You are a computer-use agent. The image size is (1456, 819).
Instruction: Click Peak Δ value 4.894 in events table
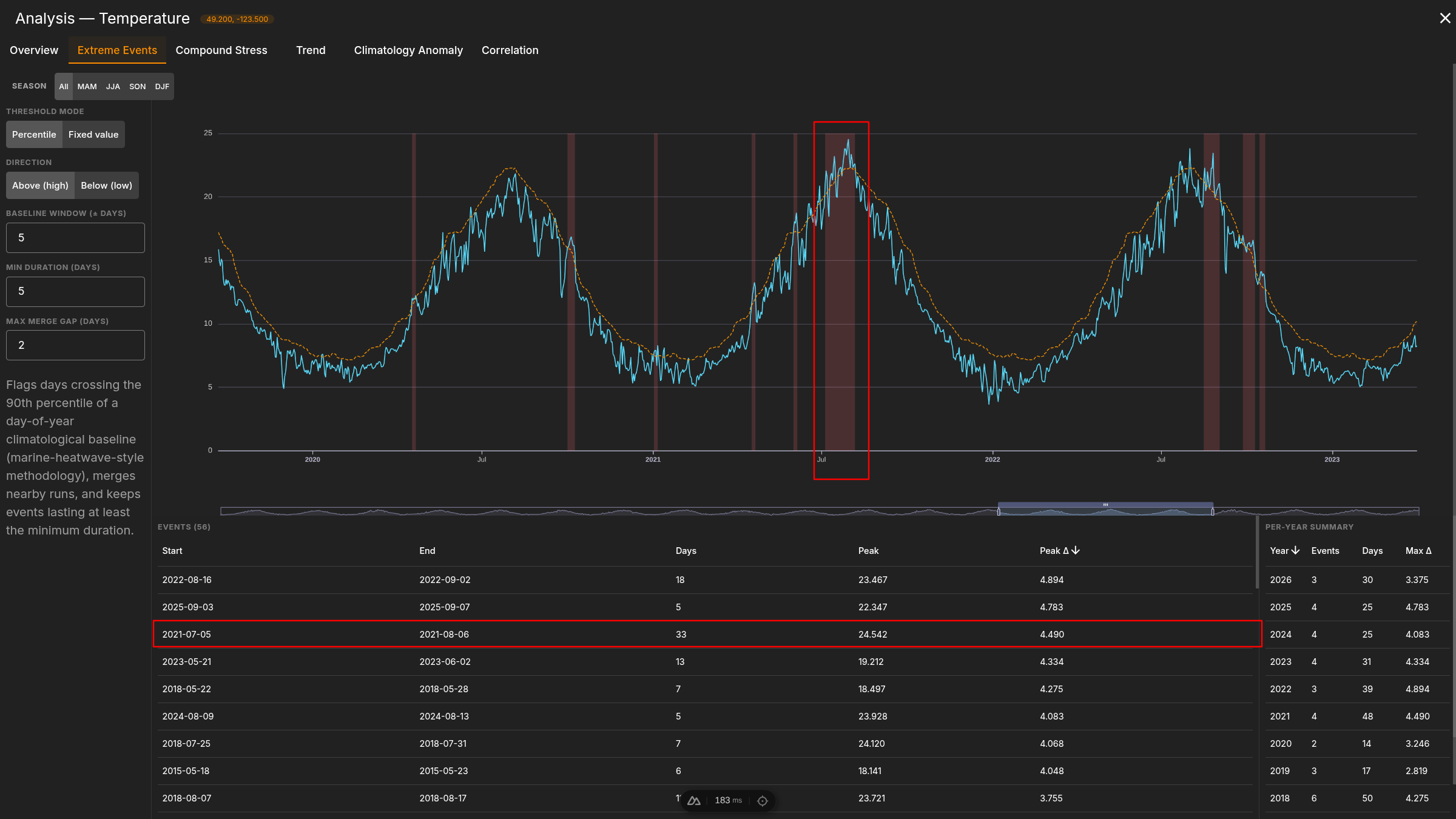[1051, 580]
